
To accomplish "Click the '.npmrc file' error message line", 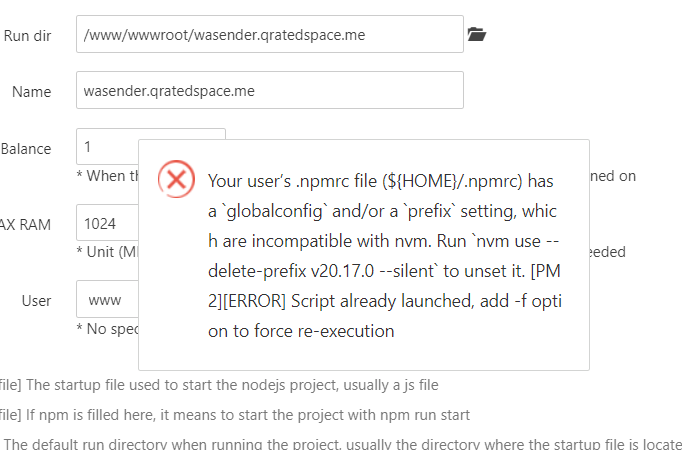I will [x=380, y=182].
